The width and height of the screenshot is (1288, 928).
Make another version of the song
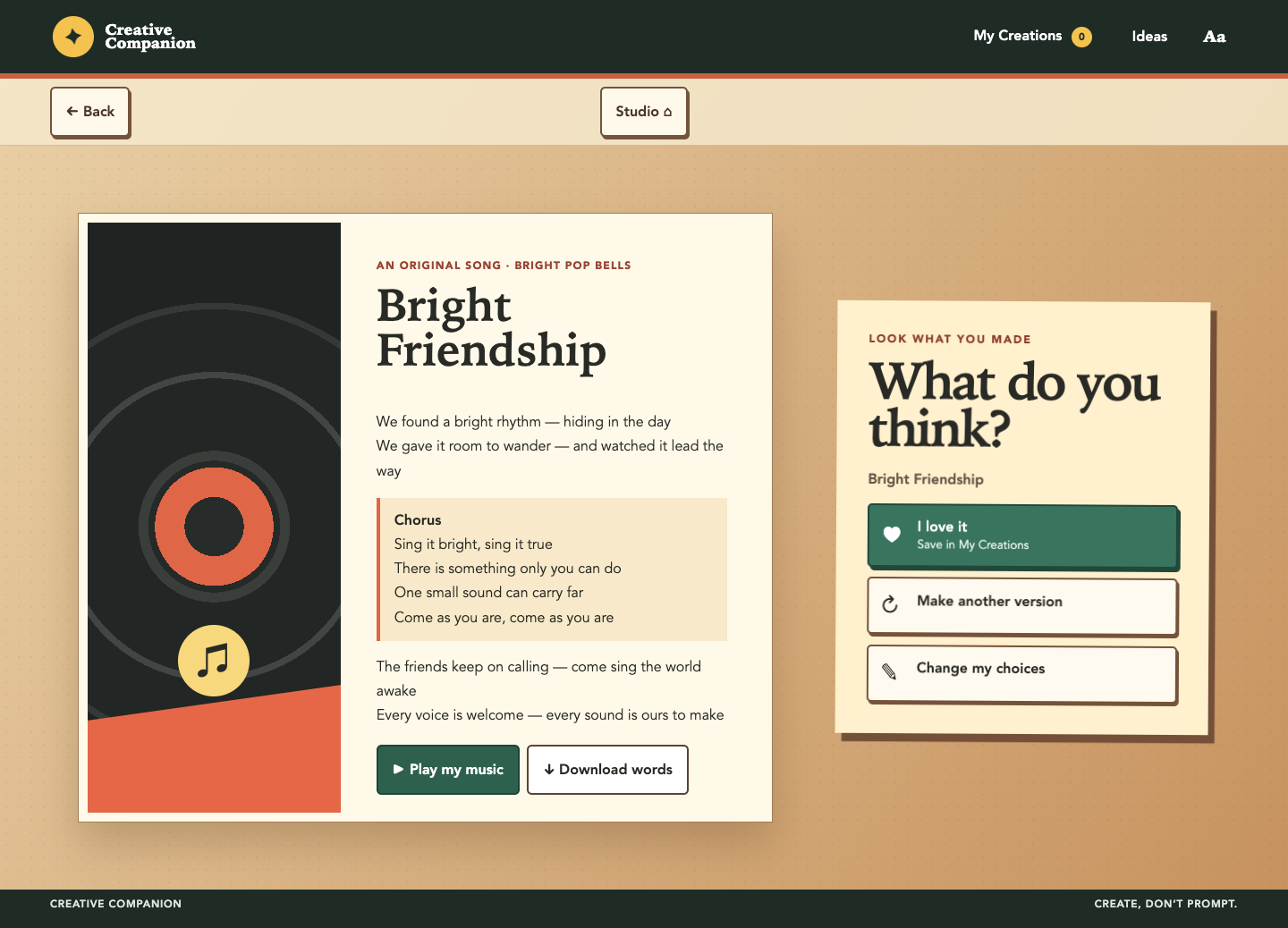point(1022,606)
